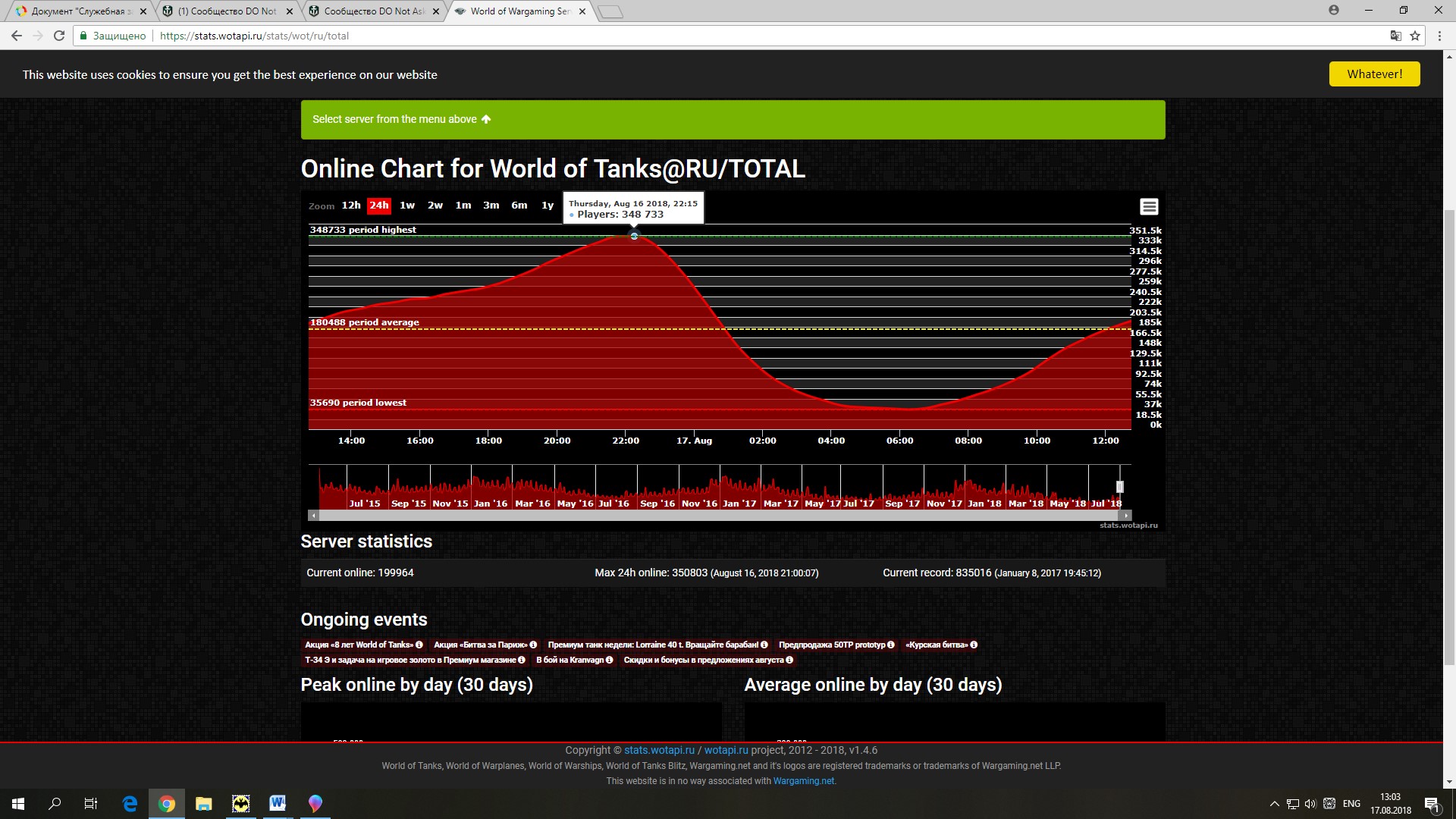The height and width of the screenshot is (819, 1456).
Task: Close the 'Документ Служебная' tab
Action: 143,11
